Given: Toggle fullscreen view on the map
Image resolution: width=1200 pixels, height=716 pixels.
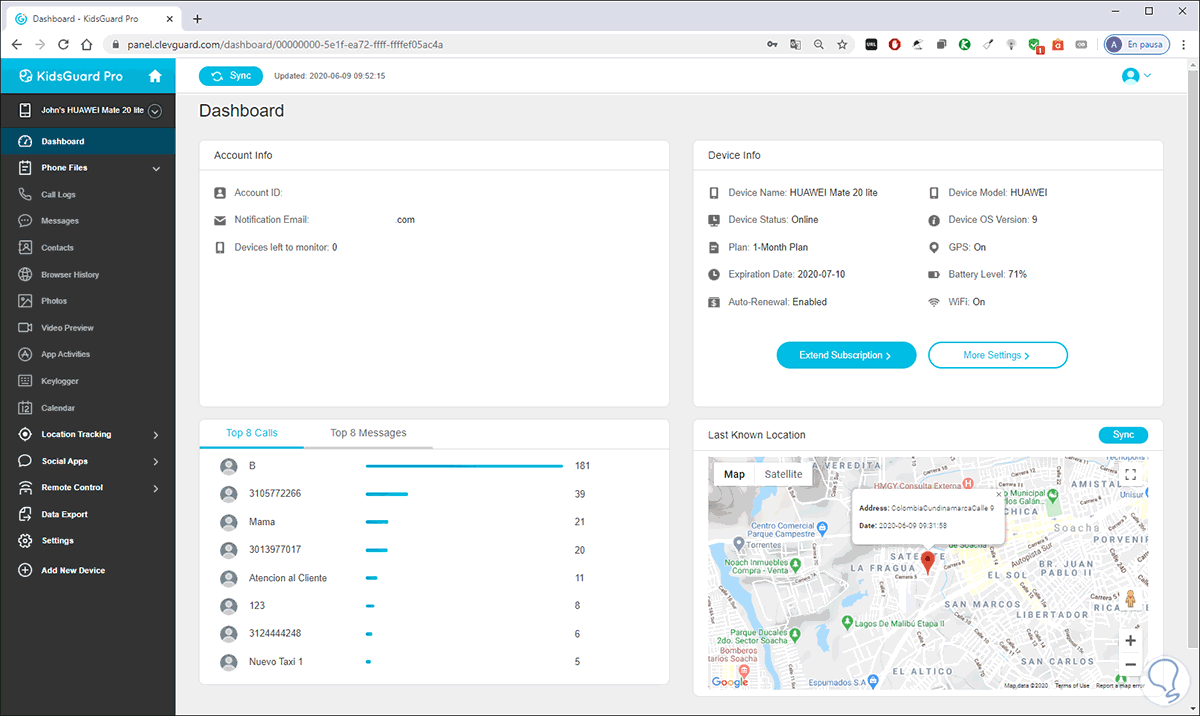Looking at the screenshot, I should point(1130,475).
